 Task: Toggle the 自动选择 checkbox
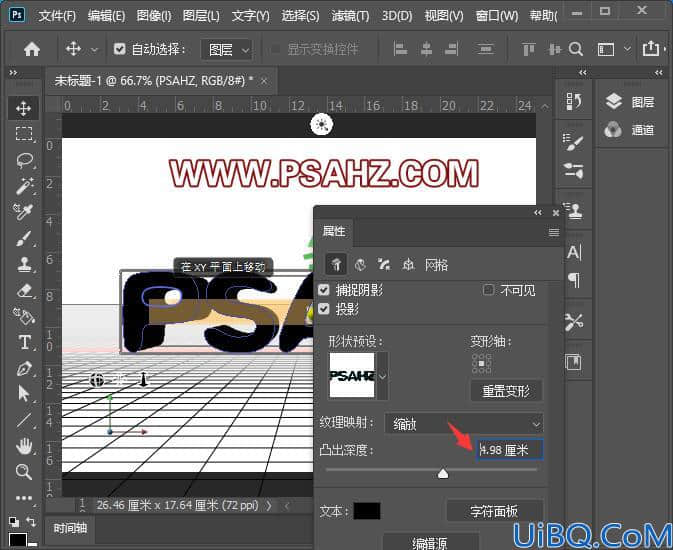click(x=119, y=49)
